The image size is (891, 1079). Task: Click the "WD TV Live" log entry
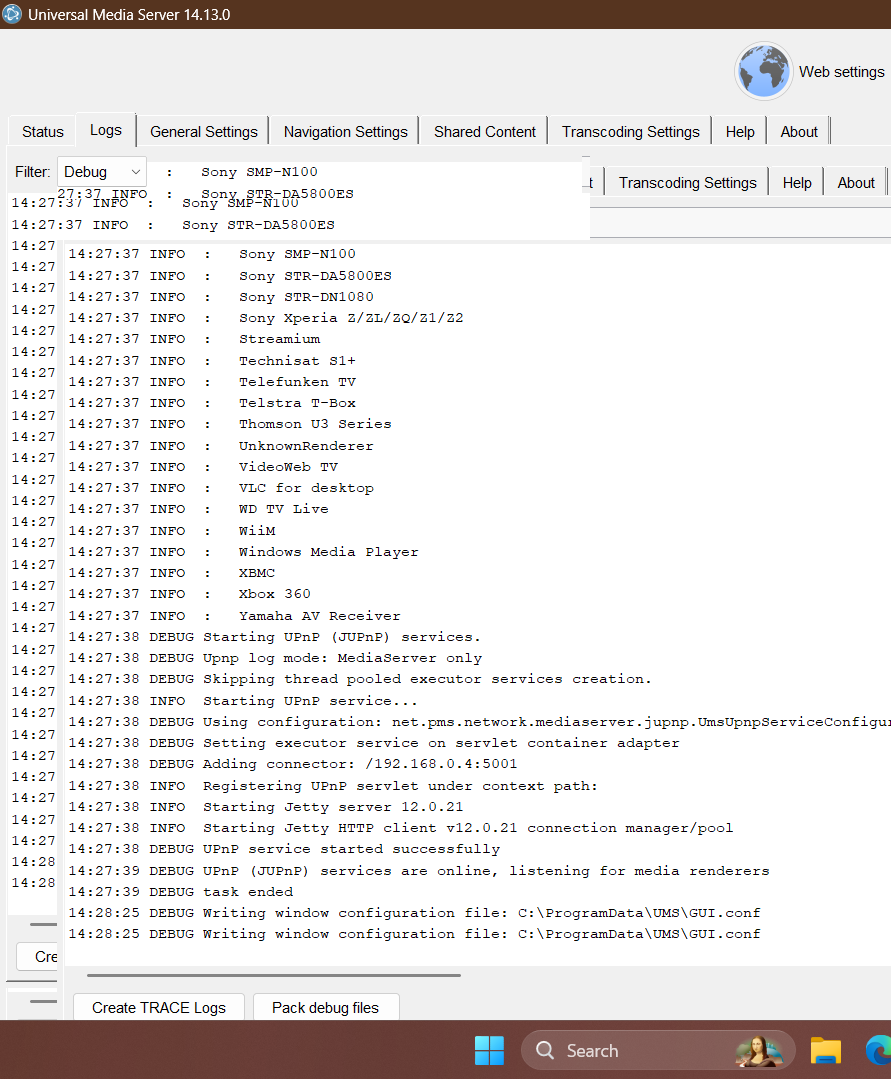point(198,509)
